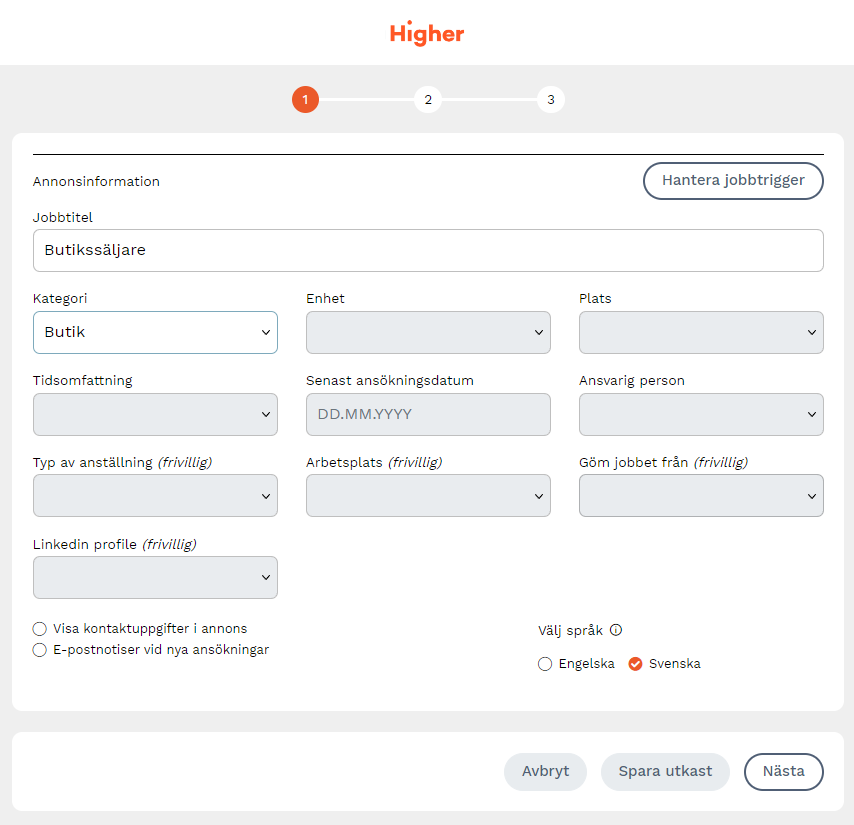The width and height of the screenshot is (854, 825).
Task: Click inside the Jobbtitel text field
Action: (428, 251)
